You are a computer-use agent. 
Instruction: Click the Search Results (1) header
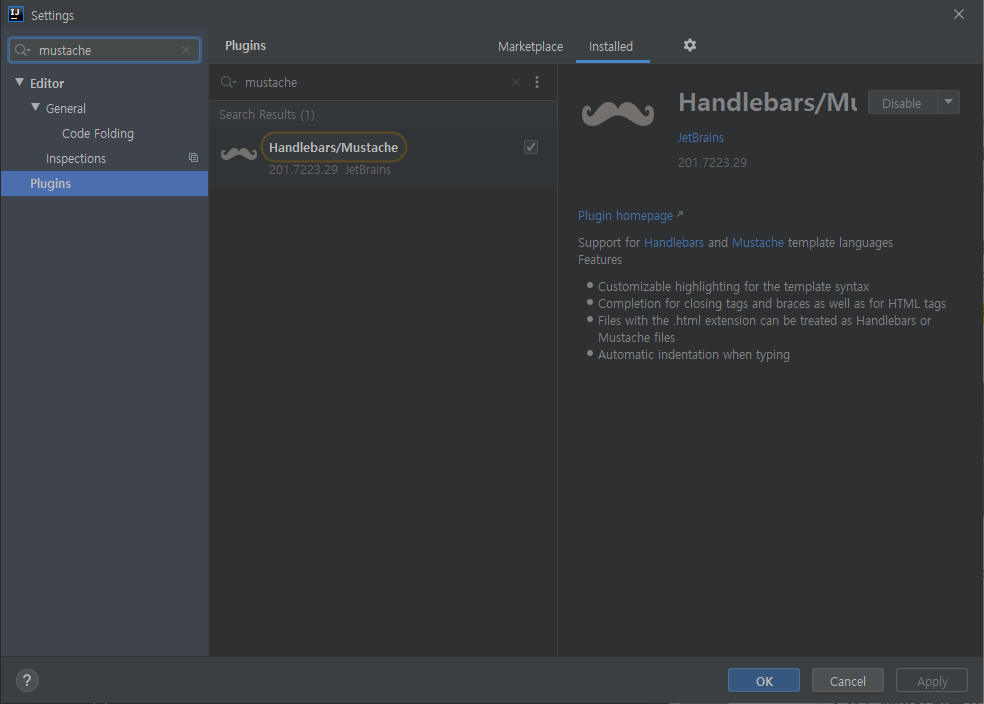point(267,115)
